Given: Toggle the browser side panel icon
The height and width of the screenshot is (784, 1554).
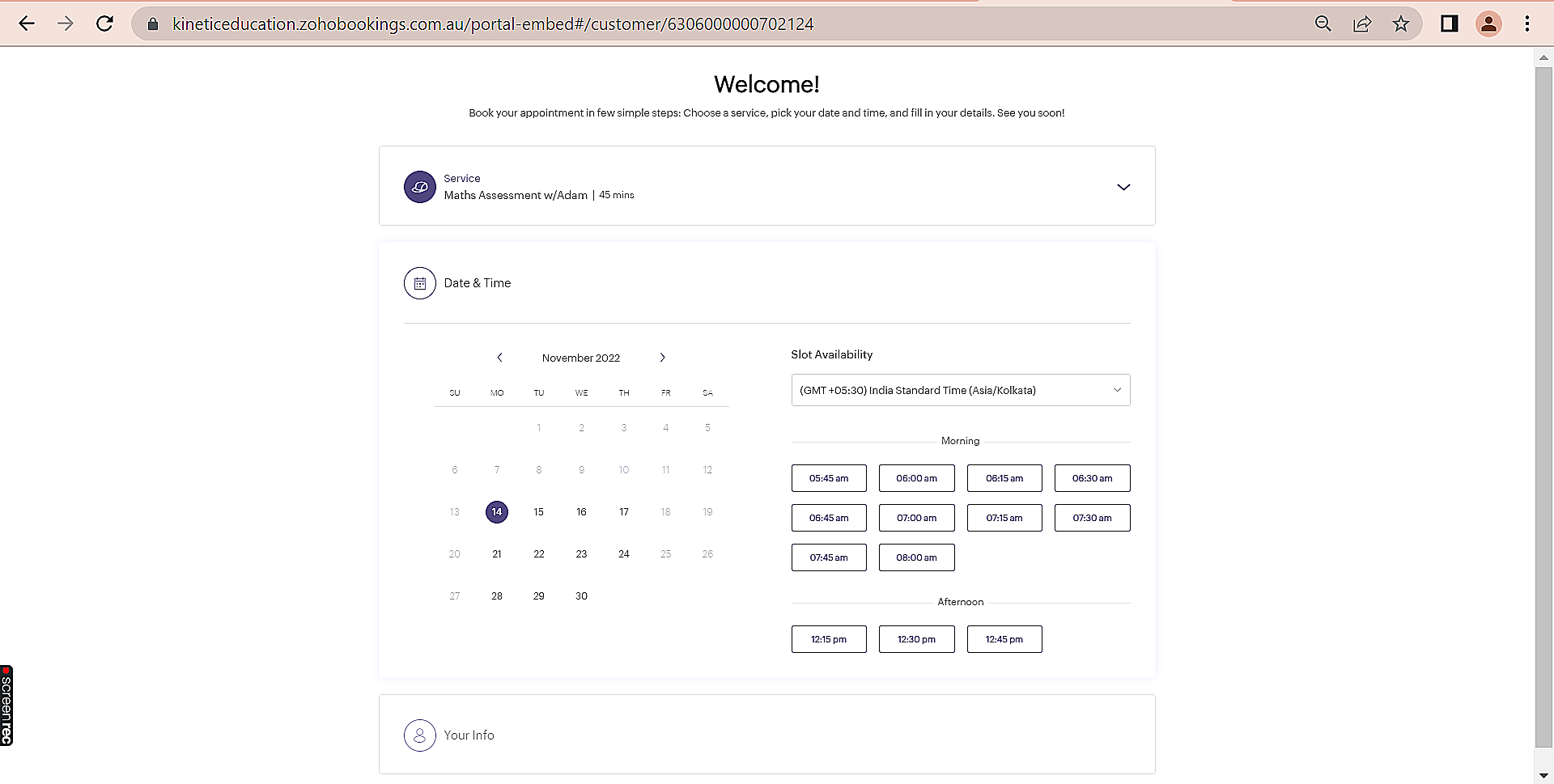Looking at the screenshot, I should pos(1449,24).
